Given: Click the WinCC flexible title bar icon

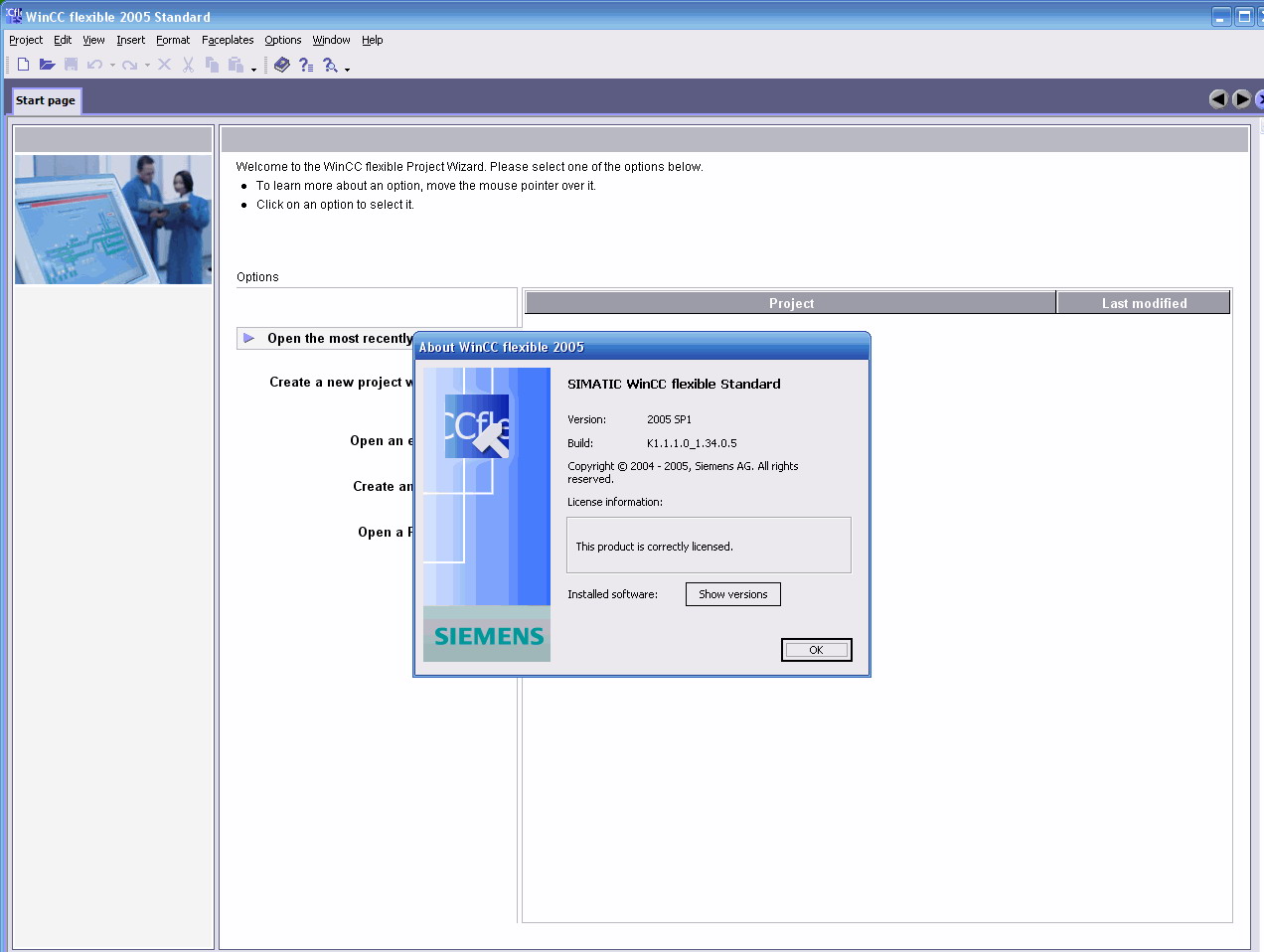Looking at the screenshot, I should tap(14, 16).
